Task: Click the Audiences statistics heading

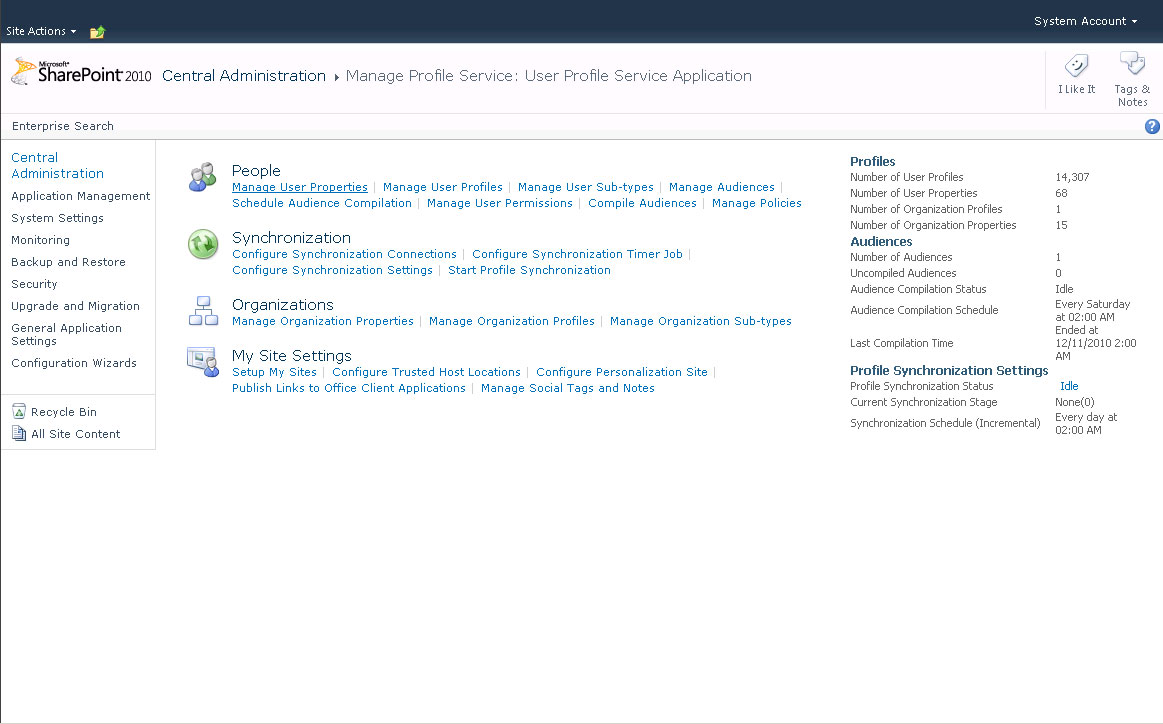Action: tap(881, 241)
